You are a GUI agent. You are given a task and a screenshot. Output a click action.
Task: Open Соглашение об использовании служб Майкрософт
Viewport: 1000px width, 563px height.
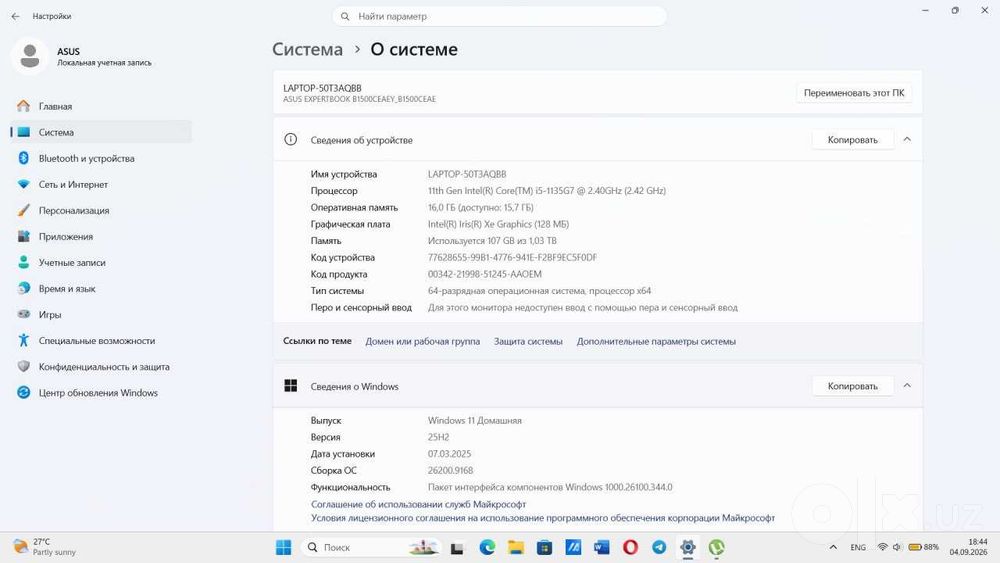coord(418,504)
